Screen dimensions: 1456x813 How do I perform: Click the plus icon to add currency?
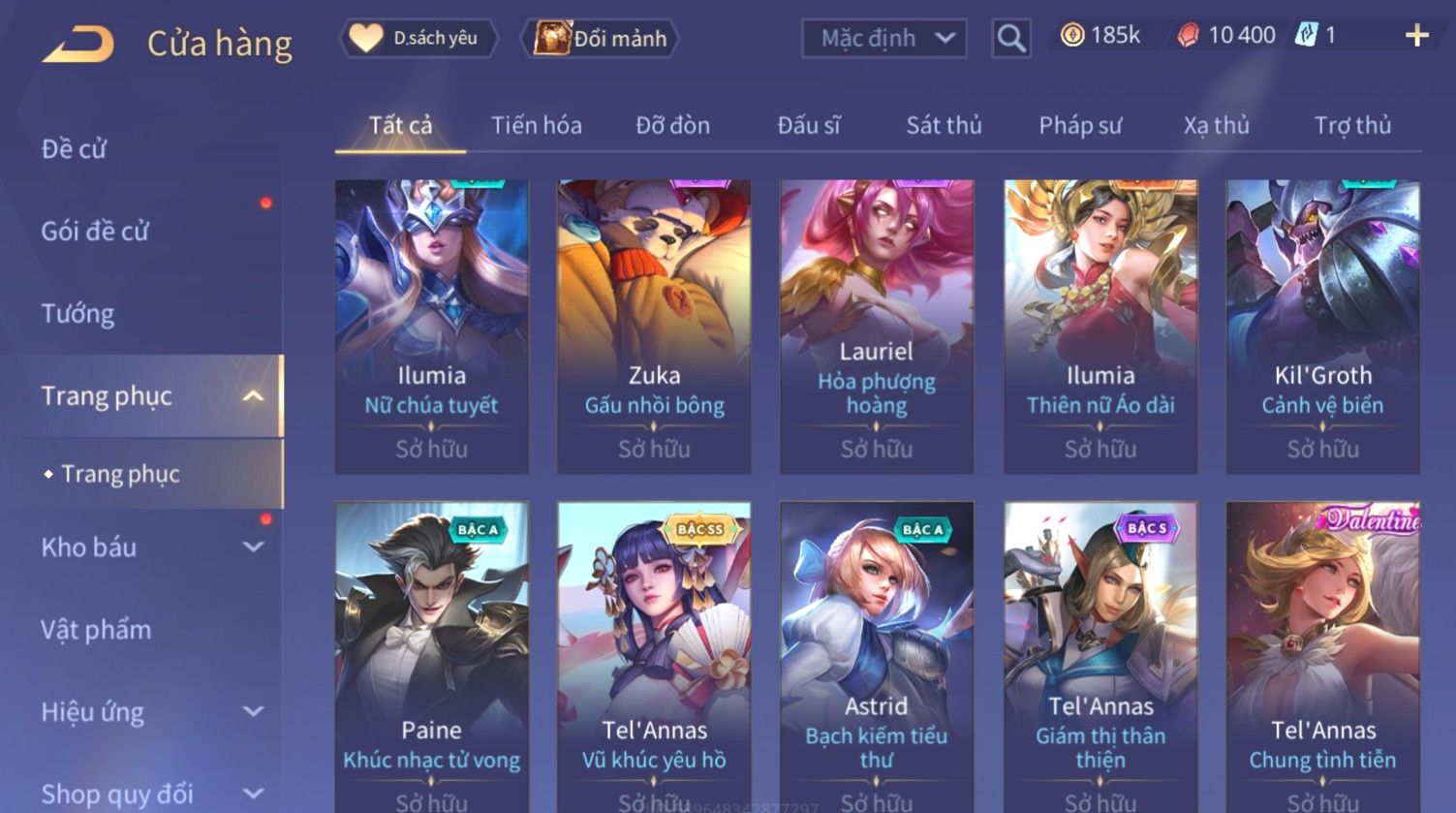(1416, 36)
